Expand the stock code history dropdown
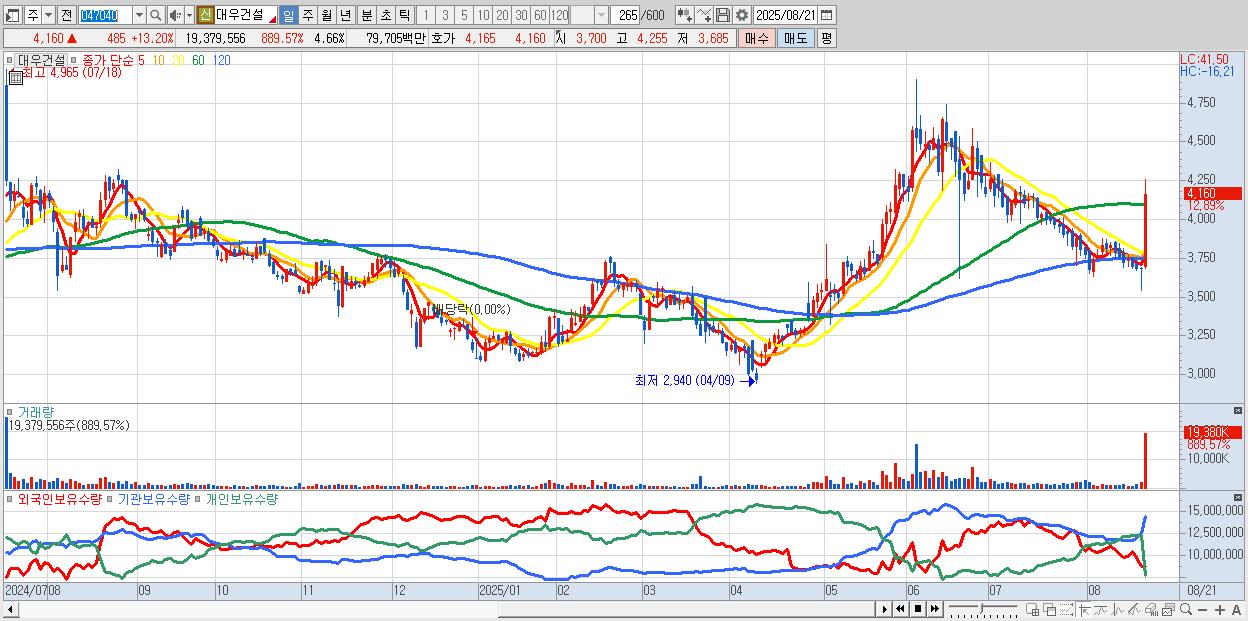The width and height of the screenshot is (1248, 621). 139,15
